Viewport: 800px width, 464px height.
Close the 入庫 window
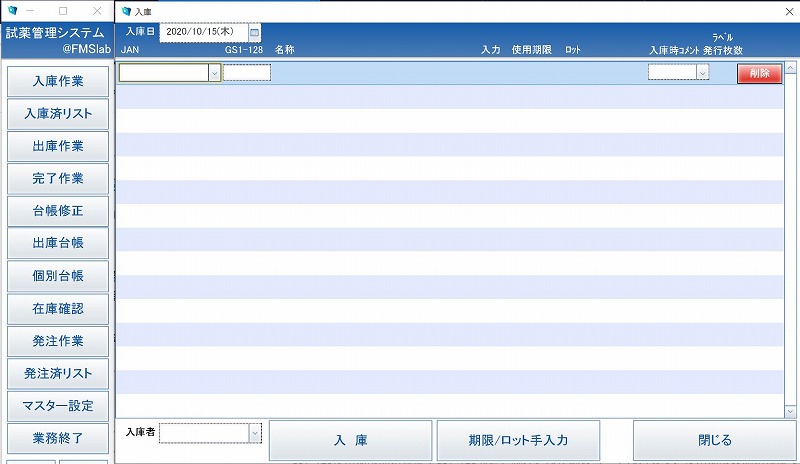pyautogui.click(x=789, y=11)
